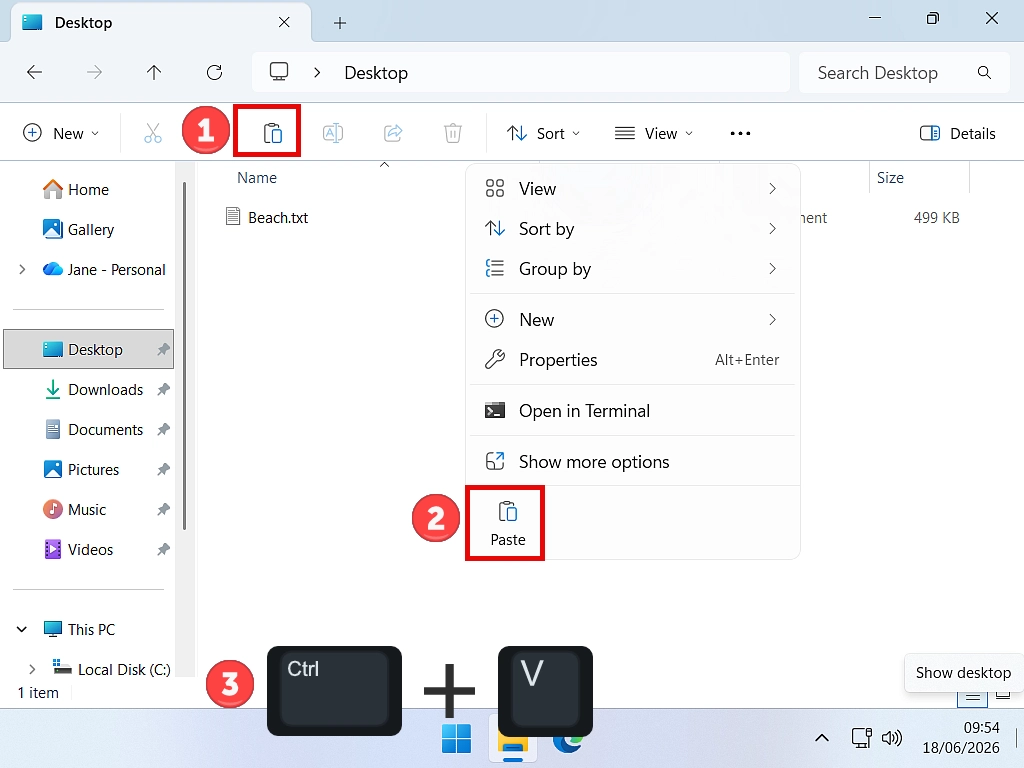
Task: Collapse the This PC tree node
Action: pos(22,630)
